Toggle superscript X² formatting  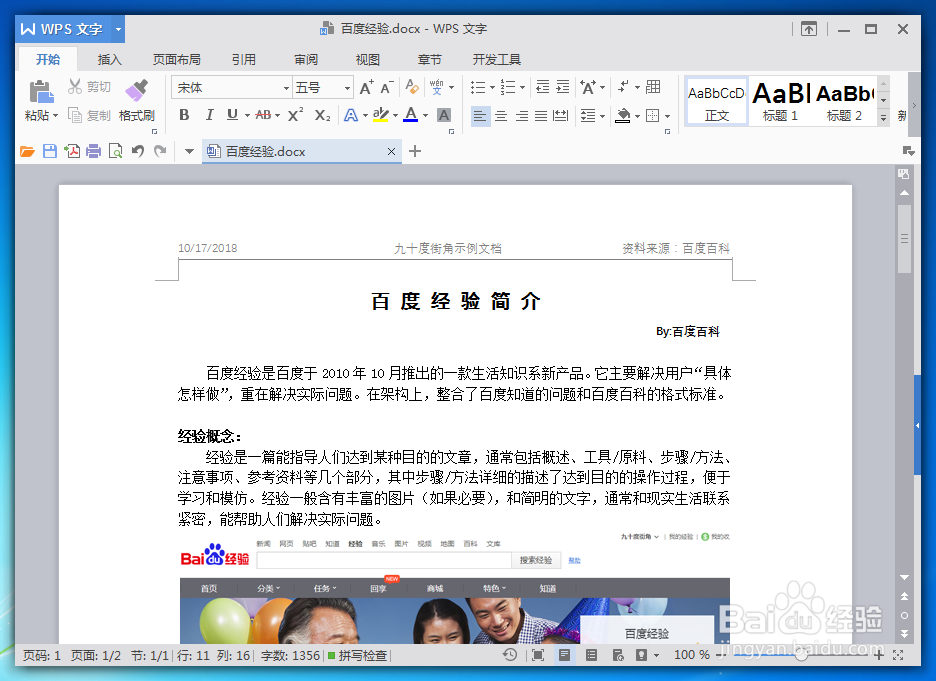click(x=295, y=115)
